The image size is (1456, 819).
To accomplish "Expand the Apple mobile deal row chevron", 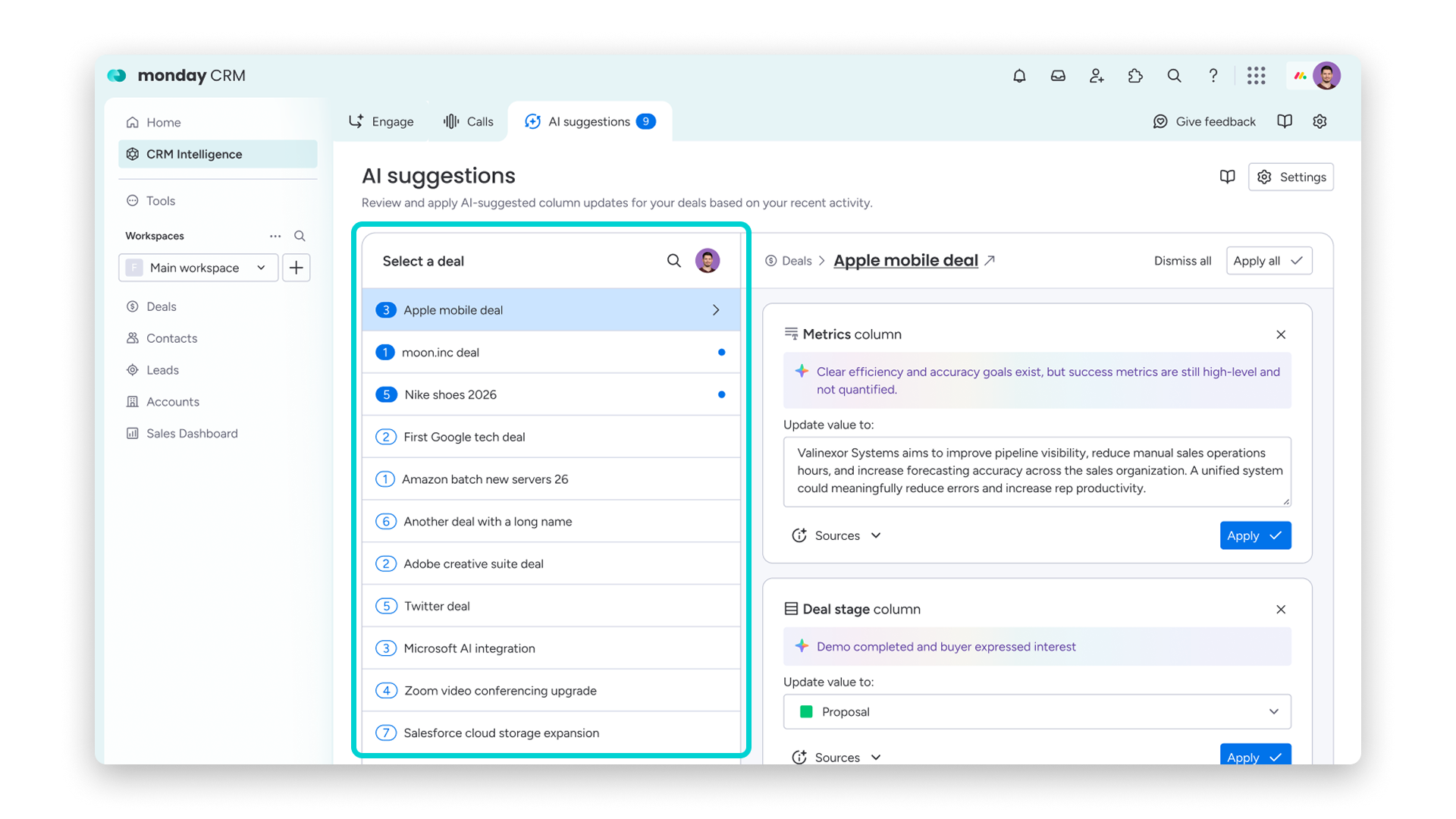I will coord(716,310).
